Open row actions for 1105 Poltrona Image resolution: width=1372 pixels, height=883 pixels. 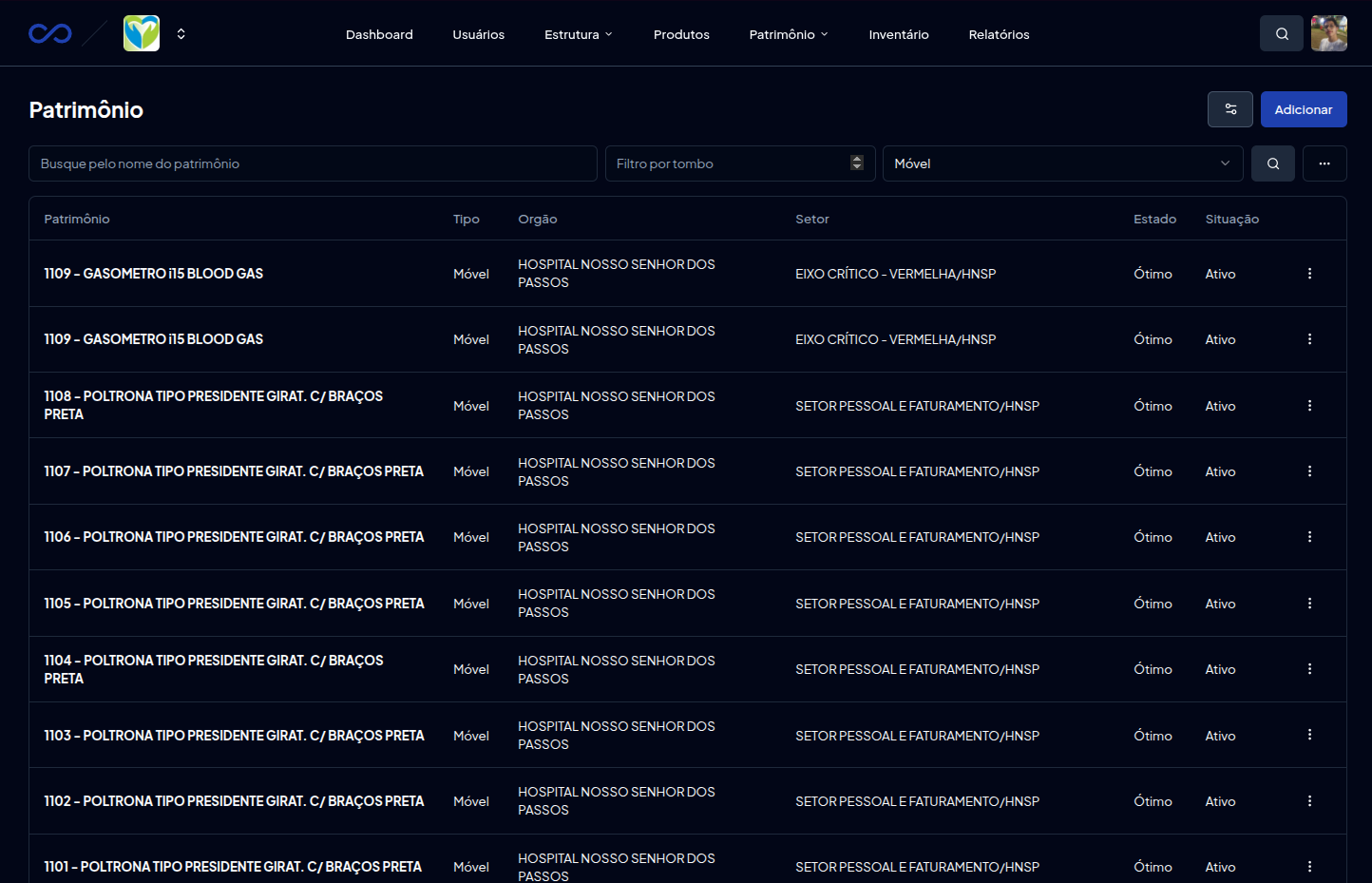coord(1309,604)
